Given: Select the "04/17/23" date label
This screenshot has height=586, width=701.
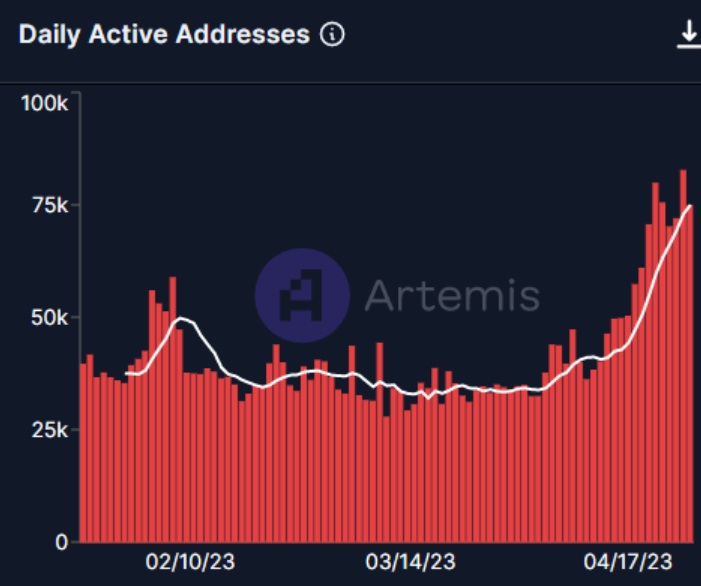Looking at the screenshot, I should 628,562.
